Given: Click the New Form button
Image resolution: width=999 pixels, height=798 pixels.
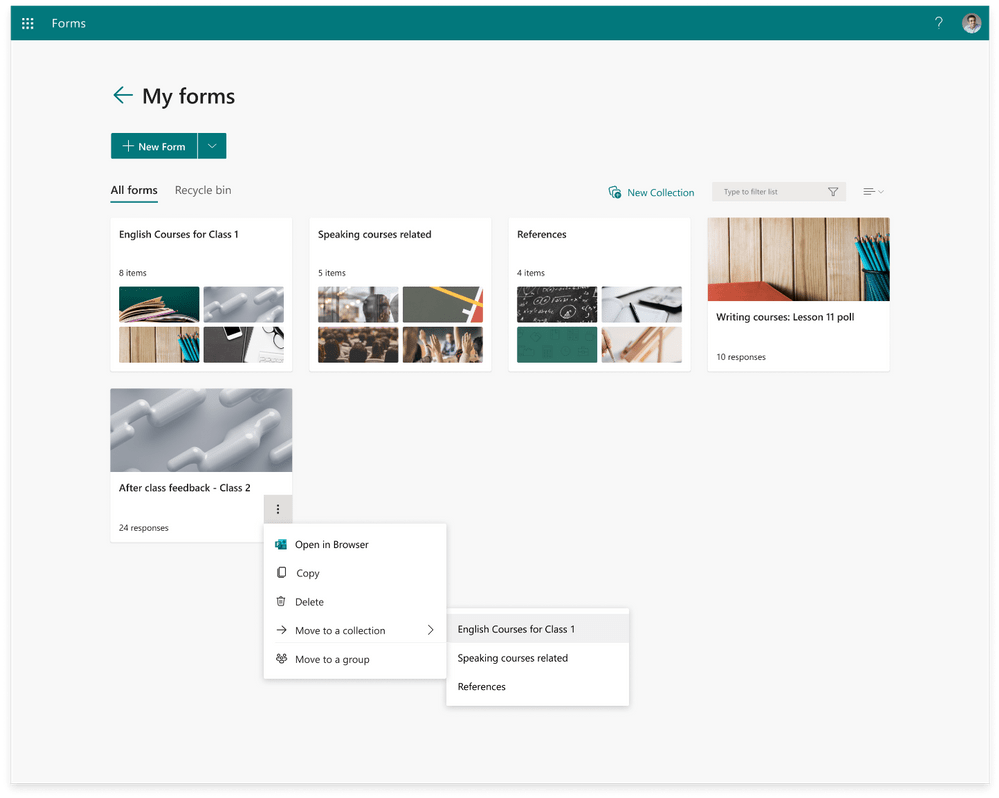Looking at the screenshot, I should (x=154, y=145).
